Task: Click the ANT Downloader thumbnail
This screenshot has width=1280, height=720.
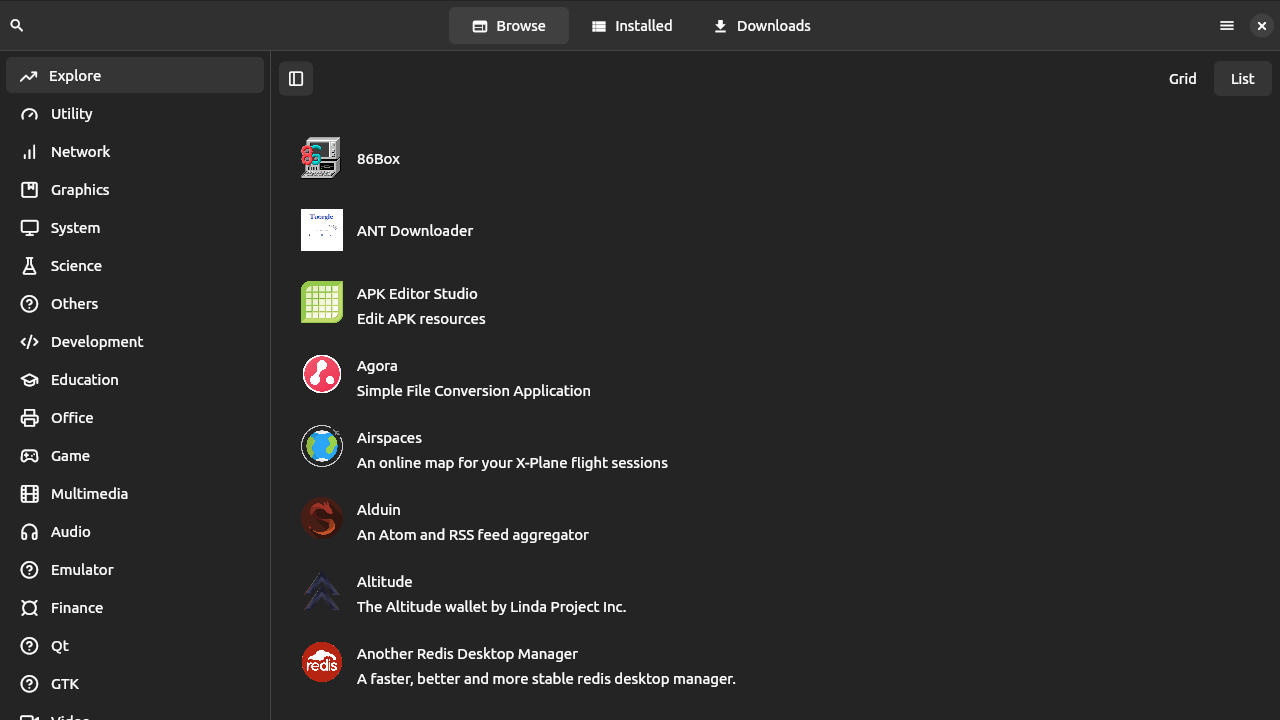Action: [x=321, y=230]
